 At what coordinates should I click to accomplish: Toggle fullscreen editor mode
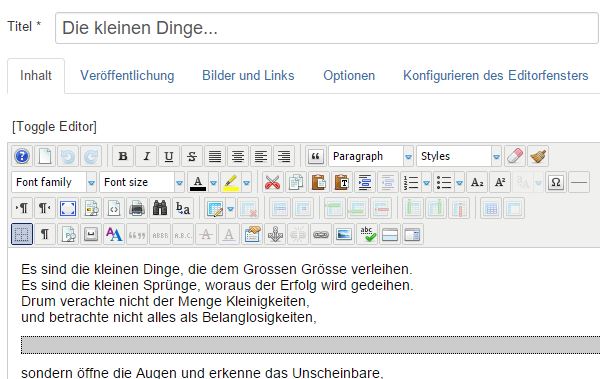68,208
